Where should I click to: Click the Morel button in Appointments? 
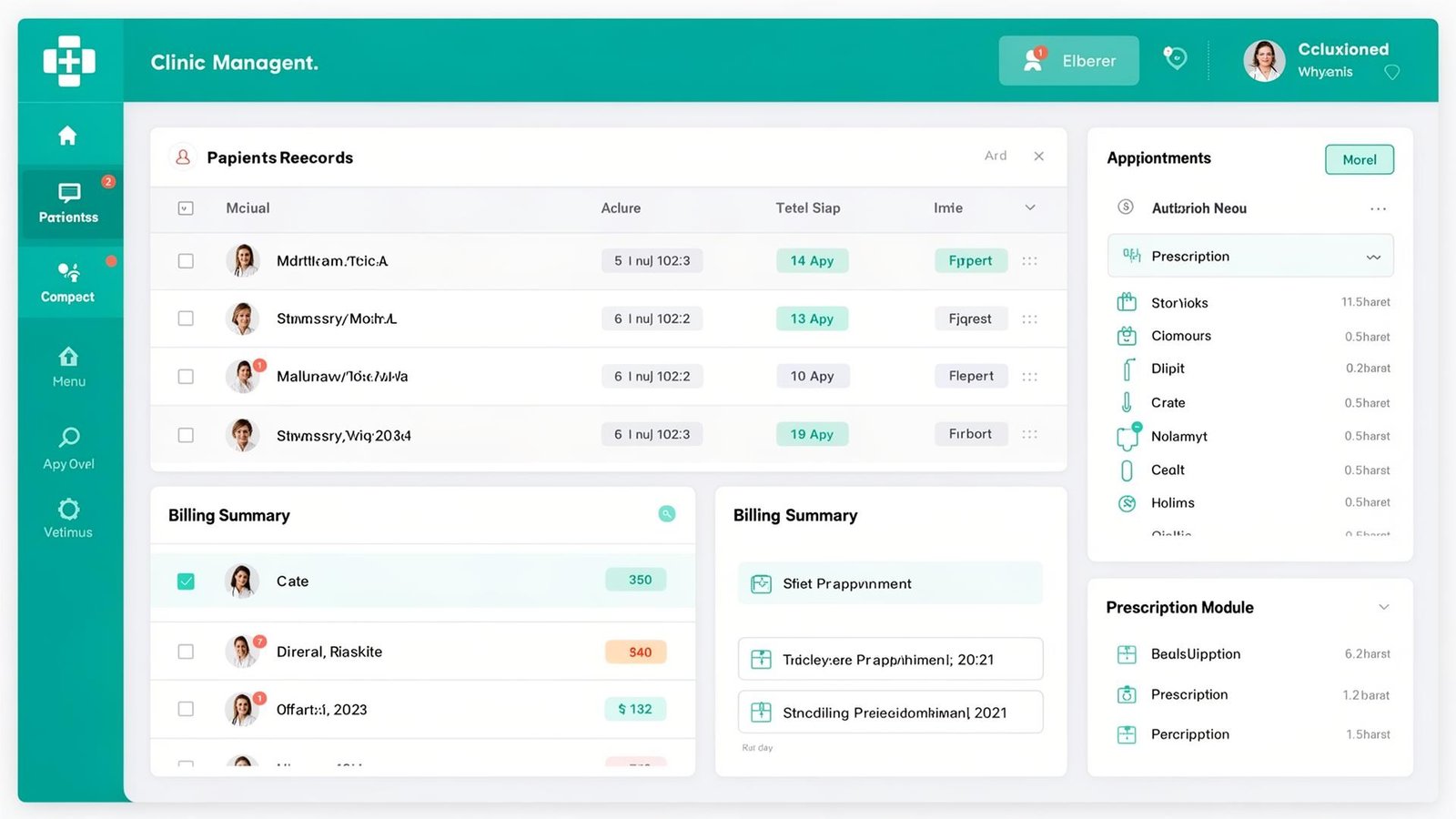pos(1359,159)
